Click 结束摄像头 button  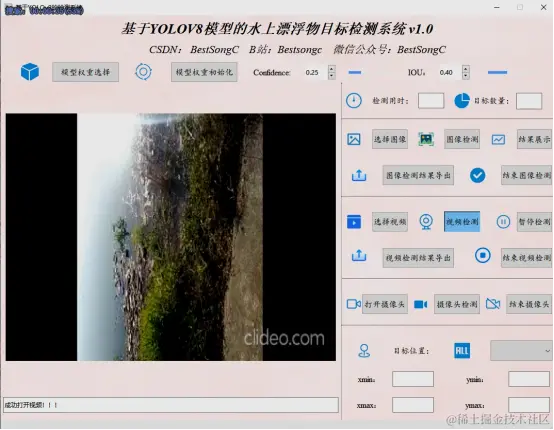[x=530, y=304]
